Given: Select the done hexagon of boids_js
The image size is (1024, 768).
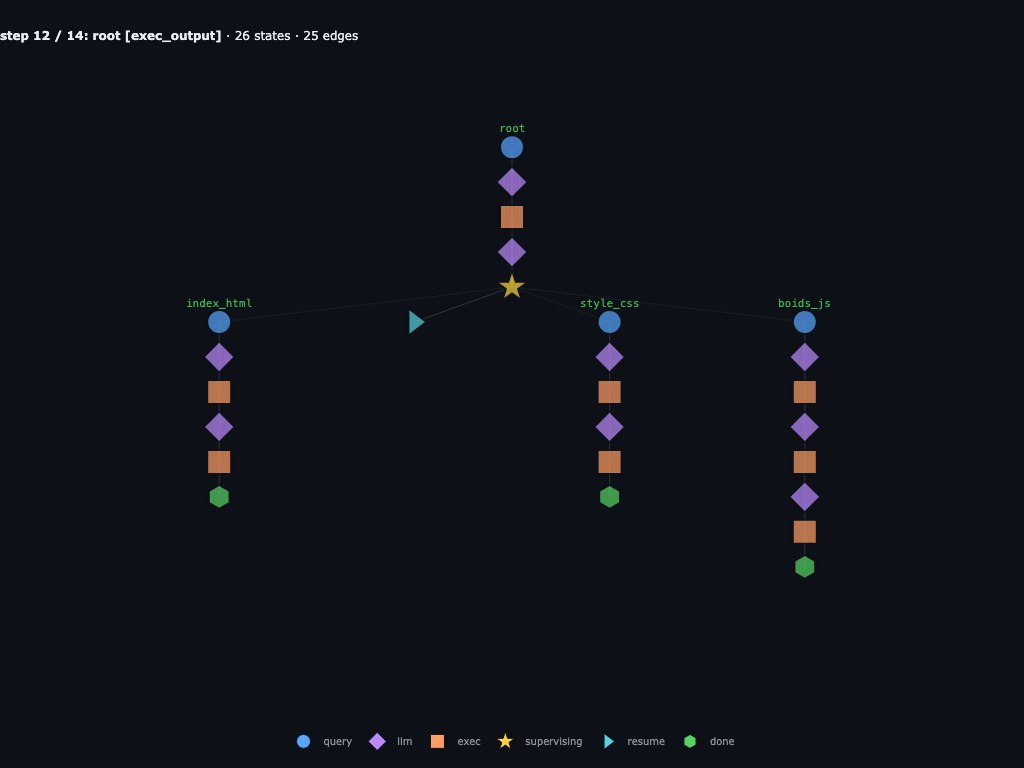Looking at the screenshot, I should point(805,567).
